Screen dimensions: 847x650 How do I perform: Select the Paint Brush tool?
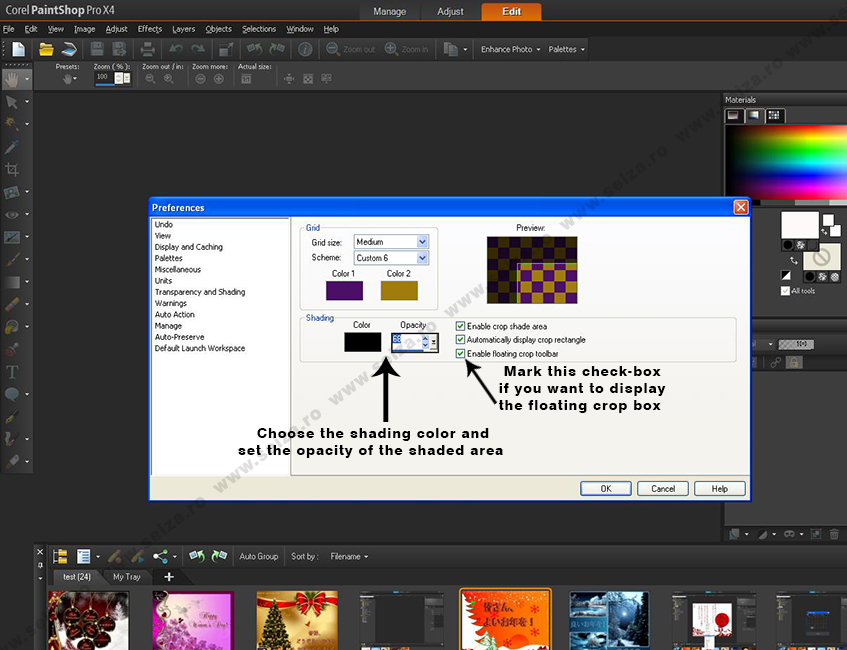(x=12, y=259)
